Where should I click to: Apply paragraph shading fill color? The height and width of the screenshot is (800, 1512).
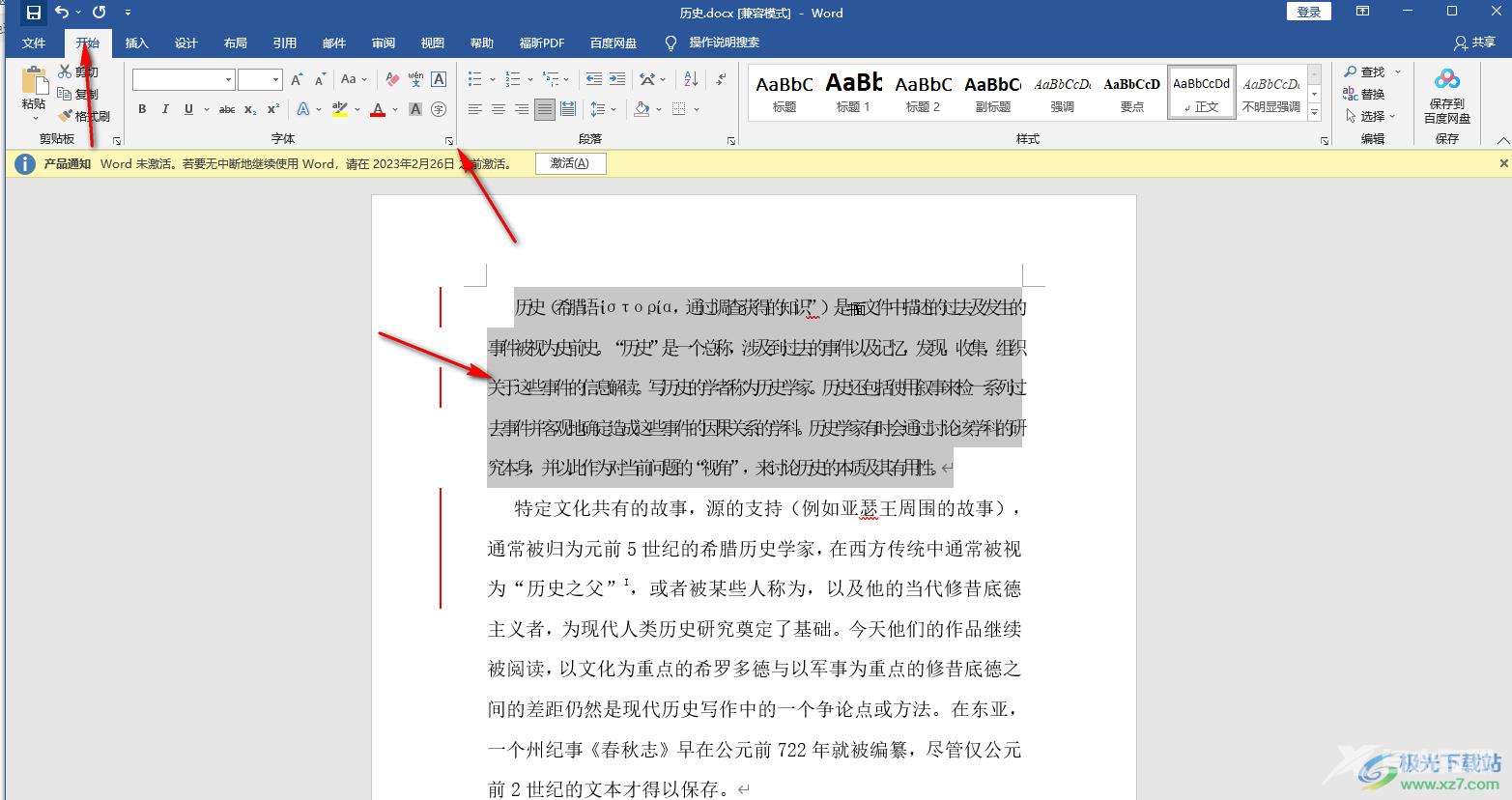click(x=642, y=109)
